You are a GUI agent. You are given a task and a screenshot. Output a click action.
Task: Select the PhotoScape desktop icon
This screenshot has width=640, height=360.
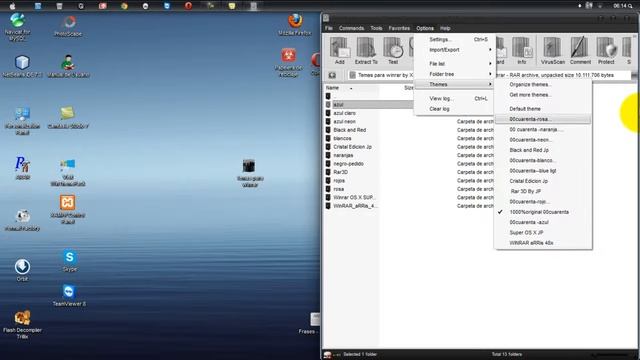point(68,26)
